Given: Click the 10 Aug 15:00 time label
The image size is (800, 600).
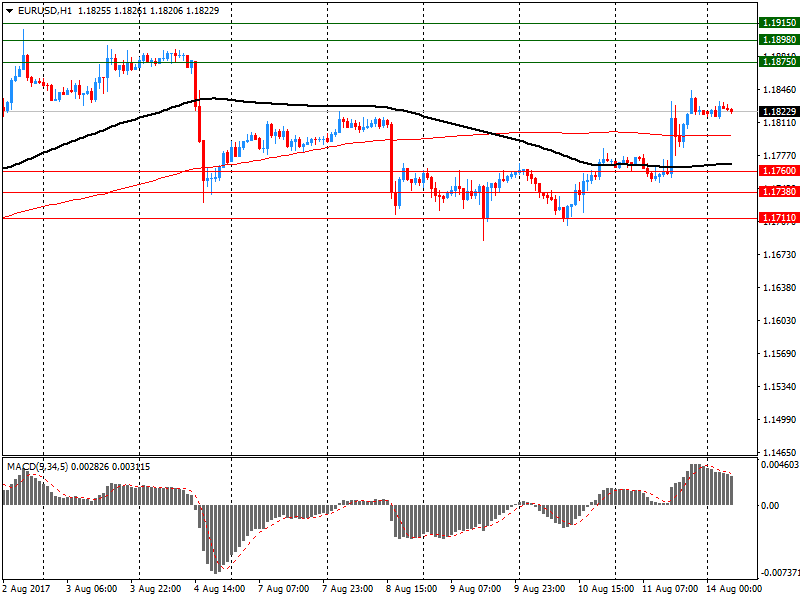Looking at the screenshot, I should (x=606, y=589).
